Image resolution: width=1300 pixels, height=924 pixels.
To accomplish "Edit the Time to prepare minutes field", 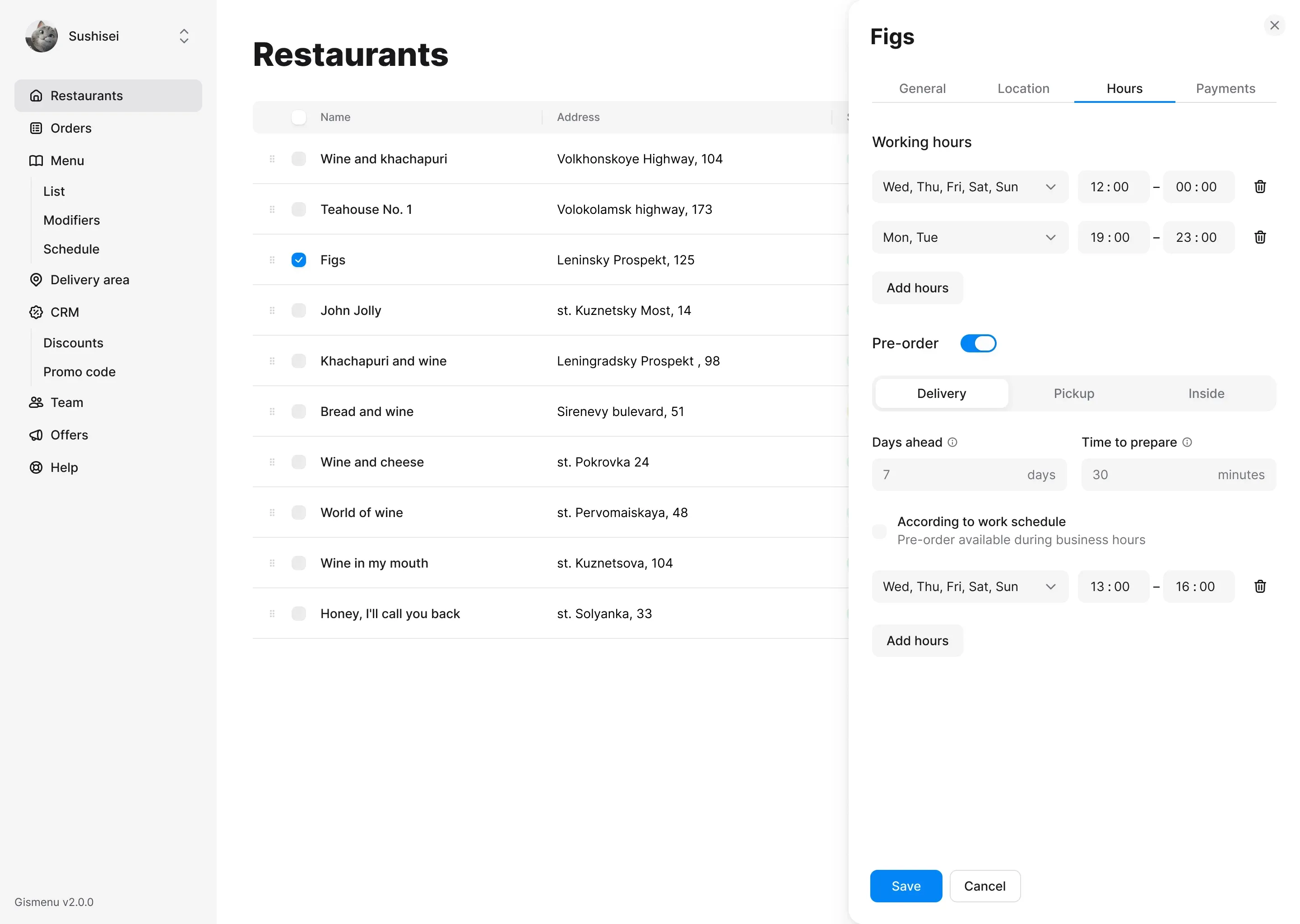I will click(1178, 475).
